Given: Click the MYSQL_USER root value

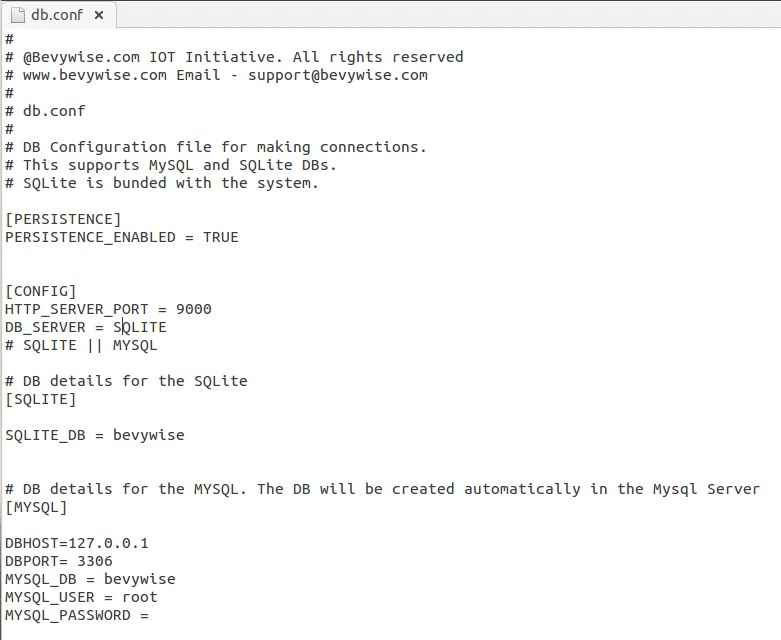Looking at the screenshot, I should [140, 597].
